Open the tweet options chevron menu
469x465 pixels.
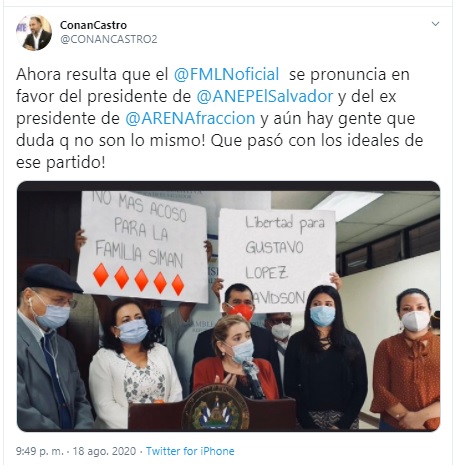[435, 24]
